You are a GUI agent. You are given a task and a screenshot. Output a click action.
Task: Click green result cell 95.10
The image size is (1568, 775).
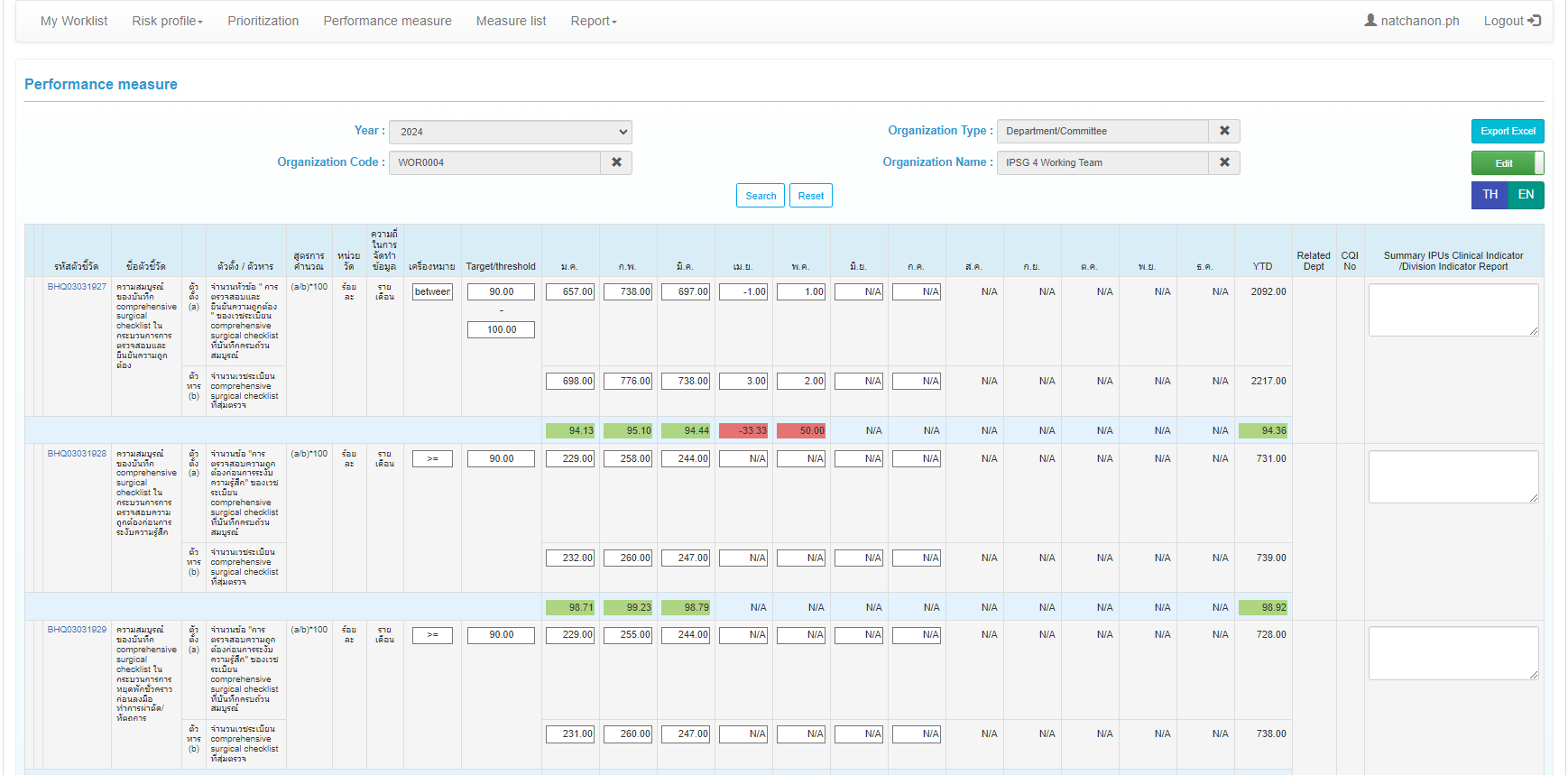coord(628,430)
